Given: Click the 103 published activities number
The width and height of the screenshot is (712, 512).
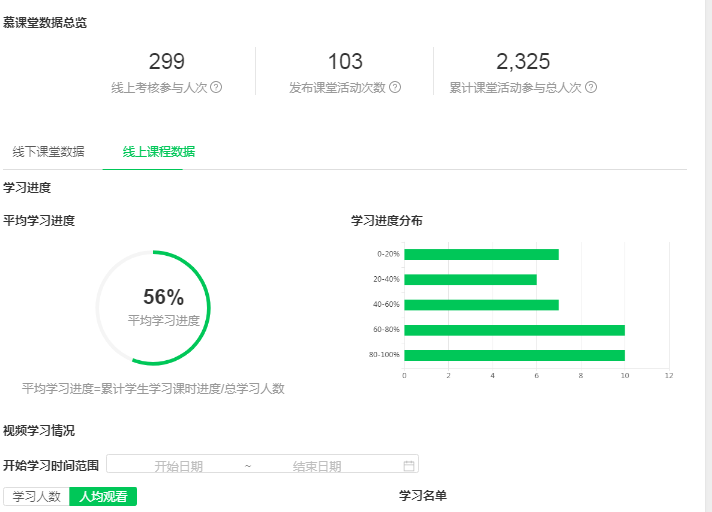Looking at the screenshot, I should point(345,61).
